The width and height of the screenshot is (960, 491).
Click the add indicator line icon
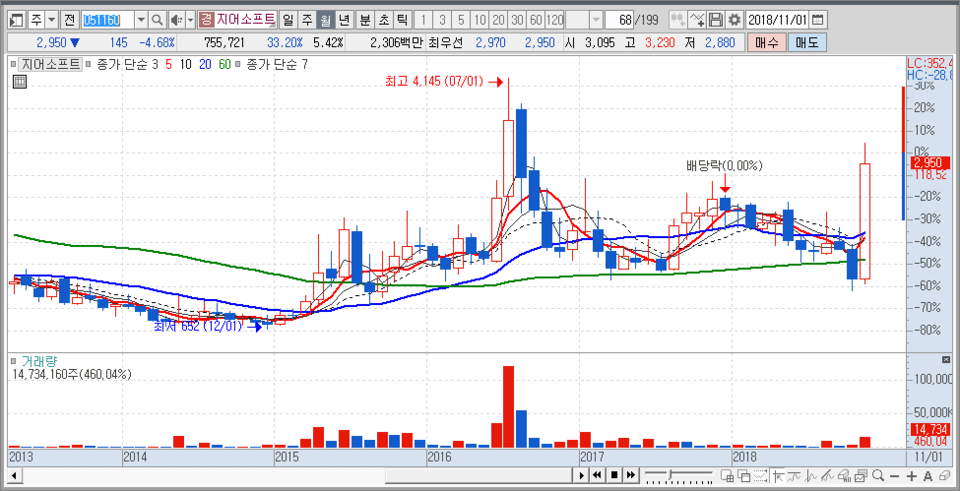pos(697,20)
